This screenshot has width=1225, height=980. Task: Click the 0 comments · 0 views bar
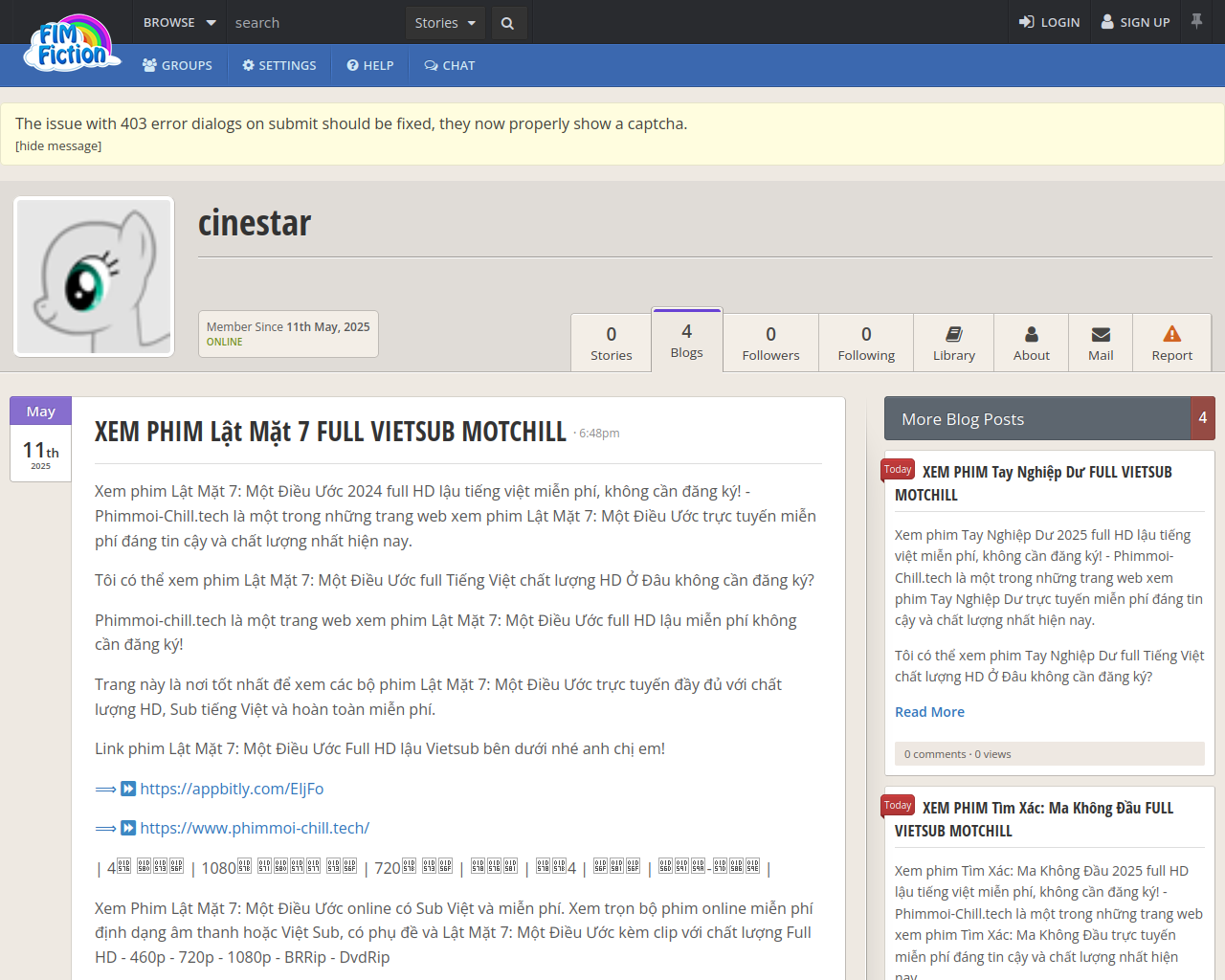(1050, 754)
